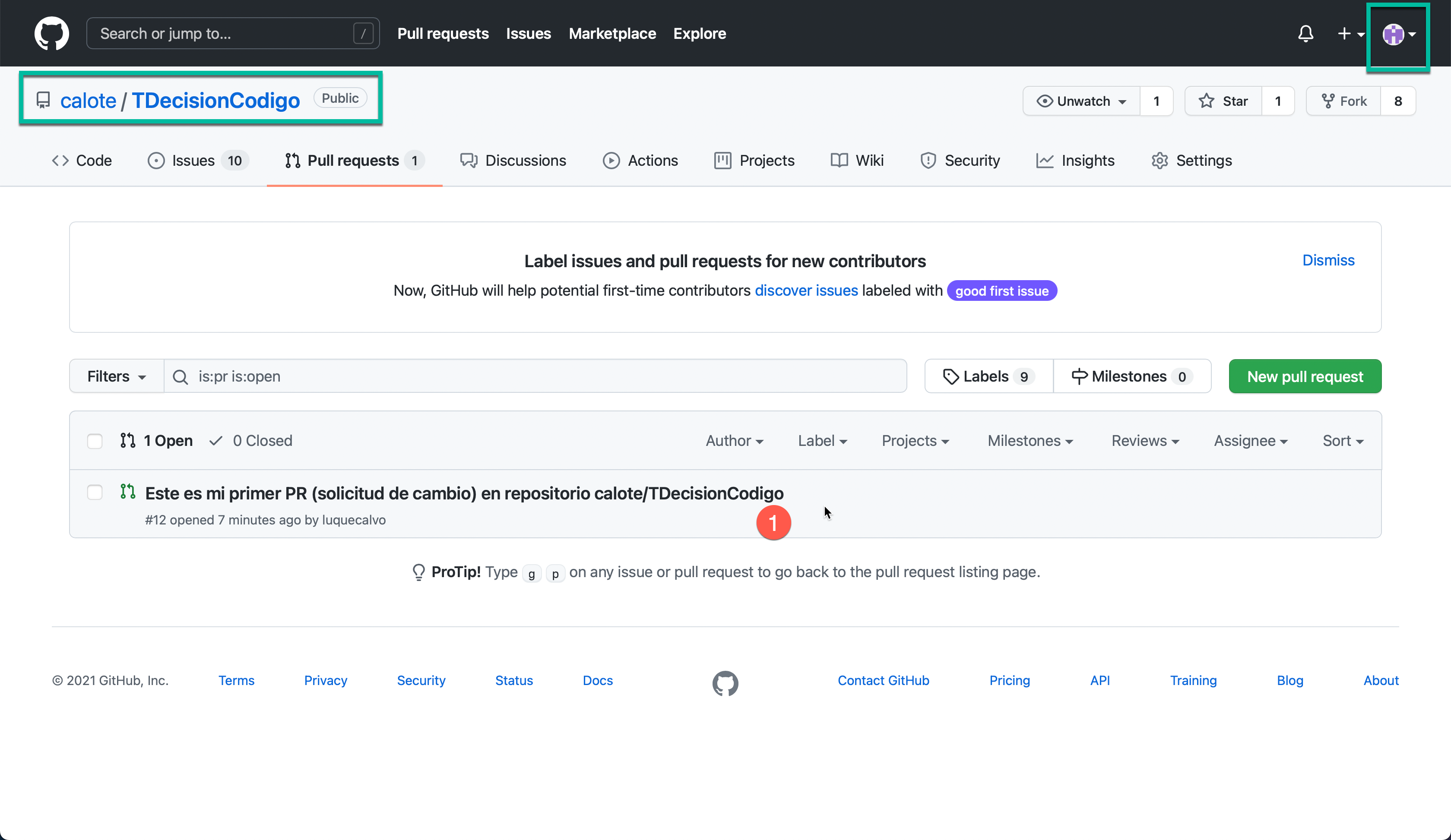1451x840 pixels.
Task: Open the Pricing footer link
Action: [x=1009, y=681]
